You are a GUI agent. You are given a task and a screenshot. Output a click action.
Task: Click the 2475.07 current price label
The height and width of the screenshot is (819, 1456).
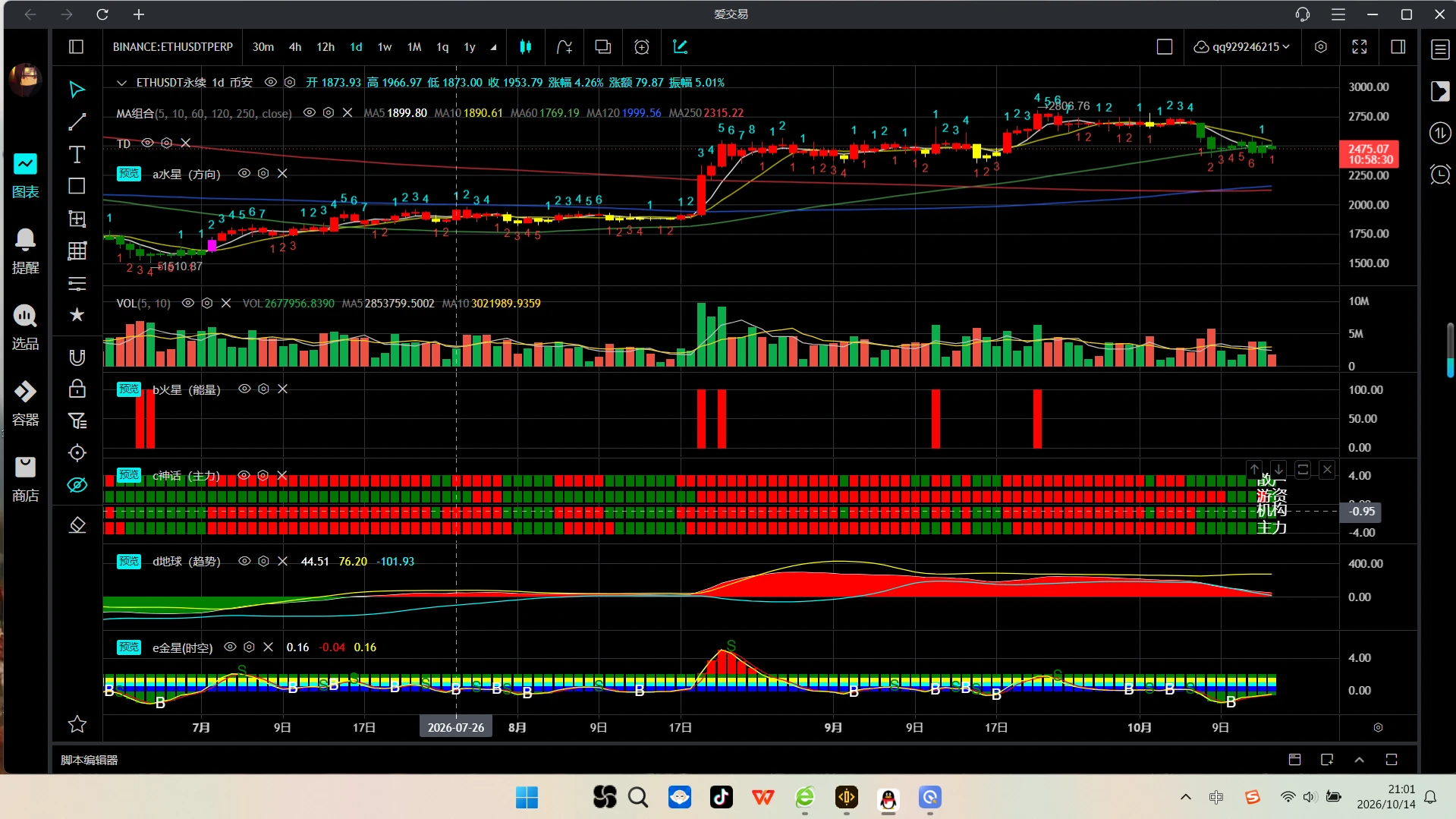click(1369, 154)
